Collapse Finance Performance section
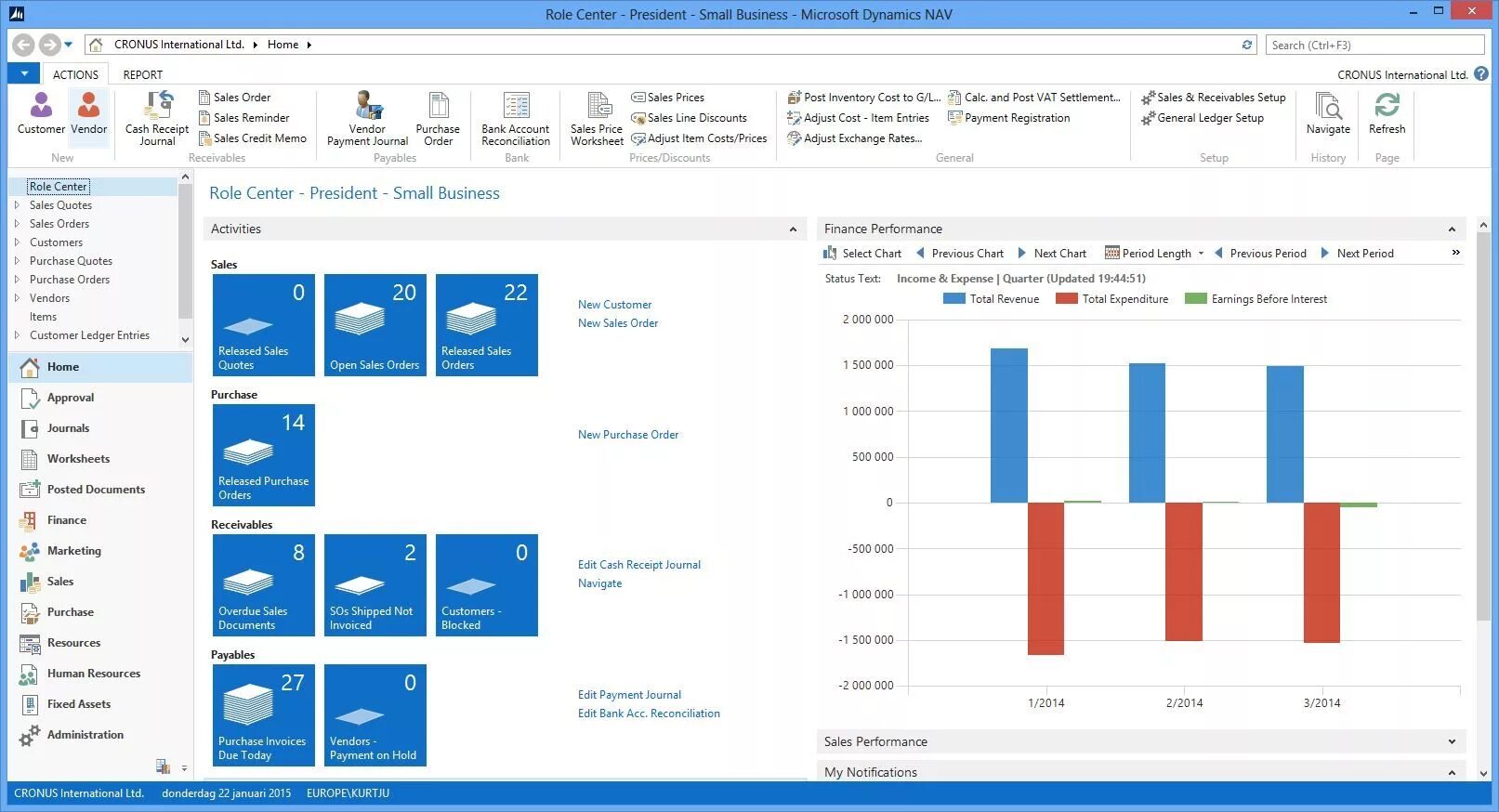This screenshot has width=1499, height=812. pyautogui.click(x=1452, y=229)
